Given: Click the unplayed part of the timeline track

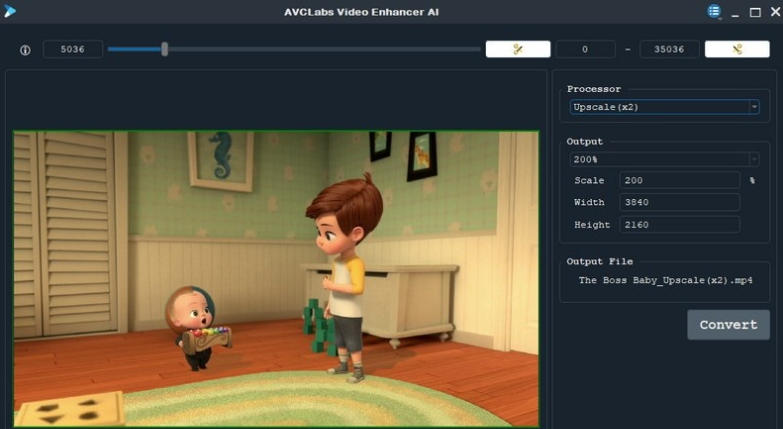Looking at the screenshot, I should tap(324, 49).
